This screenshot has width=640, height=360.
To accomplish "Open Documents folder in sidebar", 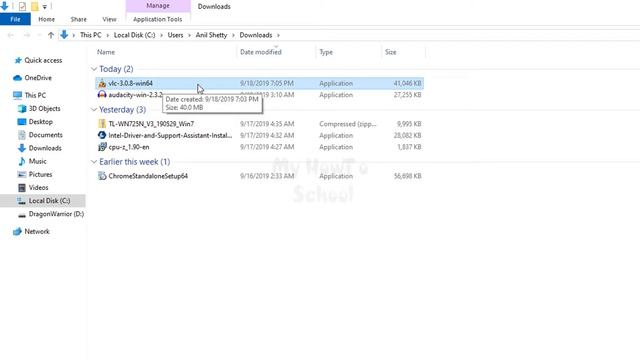I will tap(45, 135).
